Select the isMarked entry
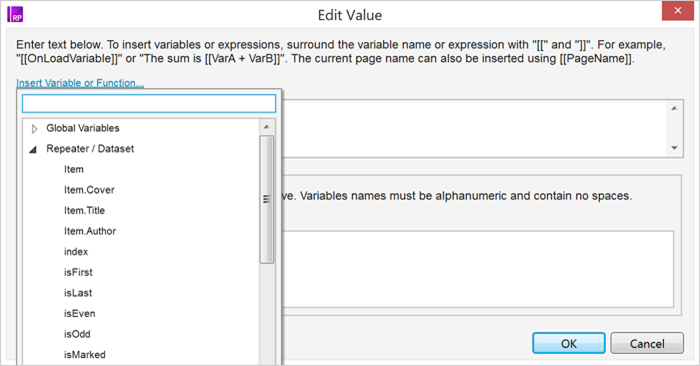The height and width of the screenshot is (366, 700). pos(84,354)
